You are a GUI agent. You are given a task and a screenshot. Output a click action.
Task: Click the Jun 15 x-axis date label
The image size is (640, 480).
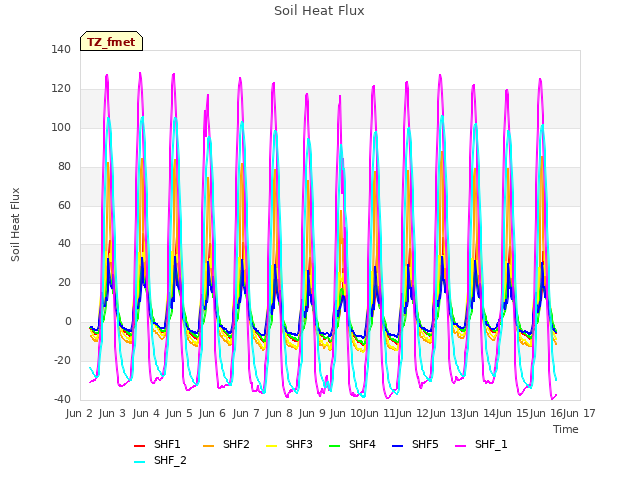tap(512, 413)
